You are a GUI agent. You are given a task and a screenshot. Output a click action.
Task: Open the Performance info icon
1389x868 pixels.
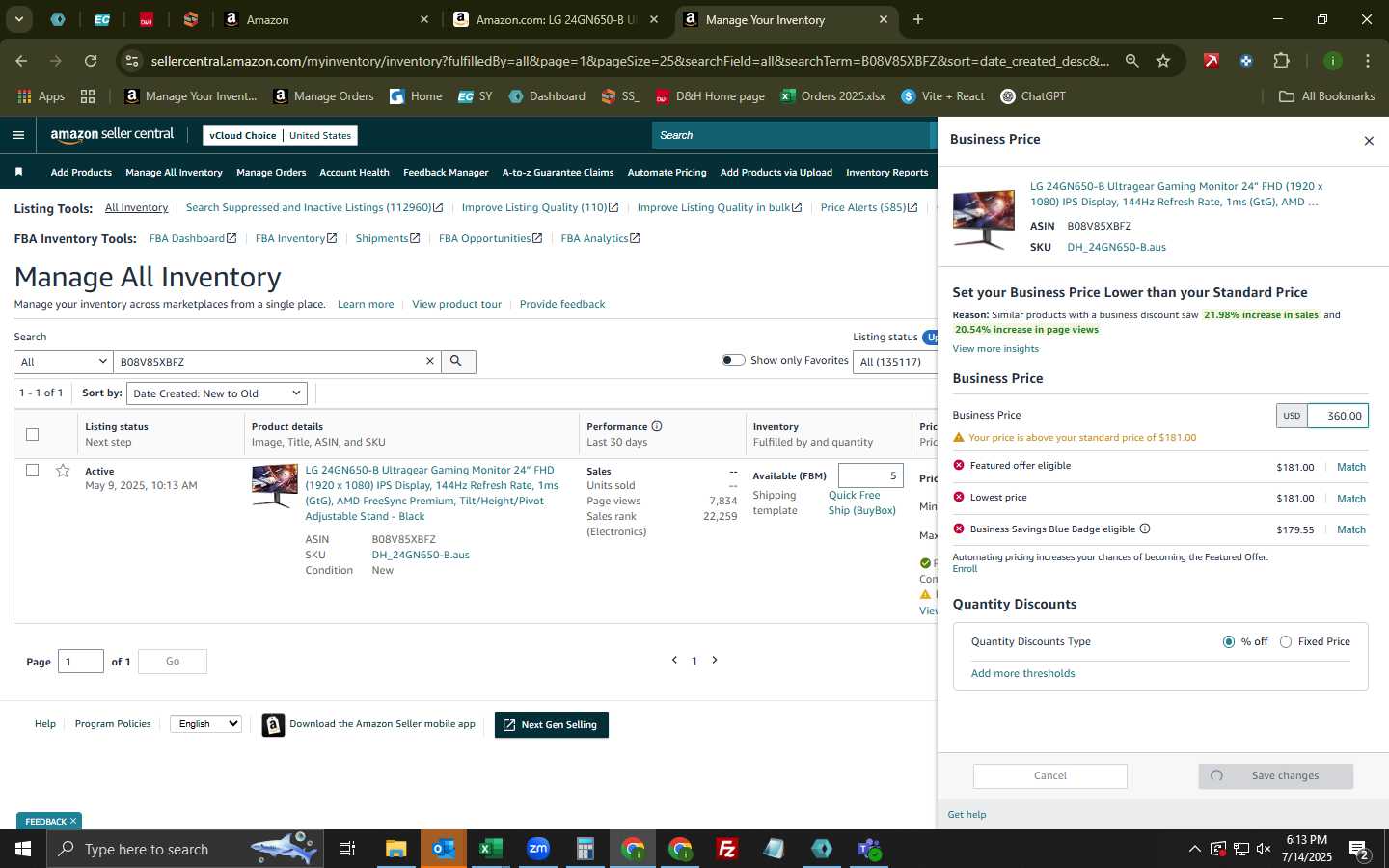[x=657, y=426]
